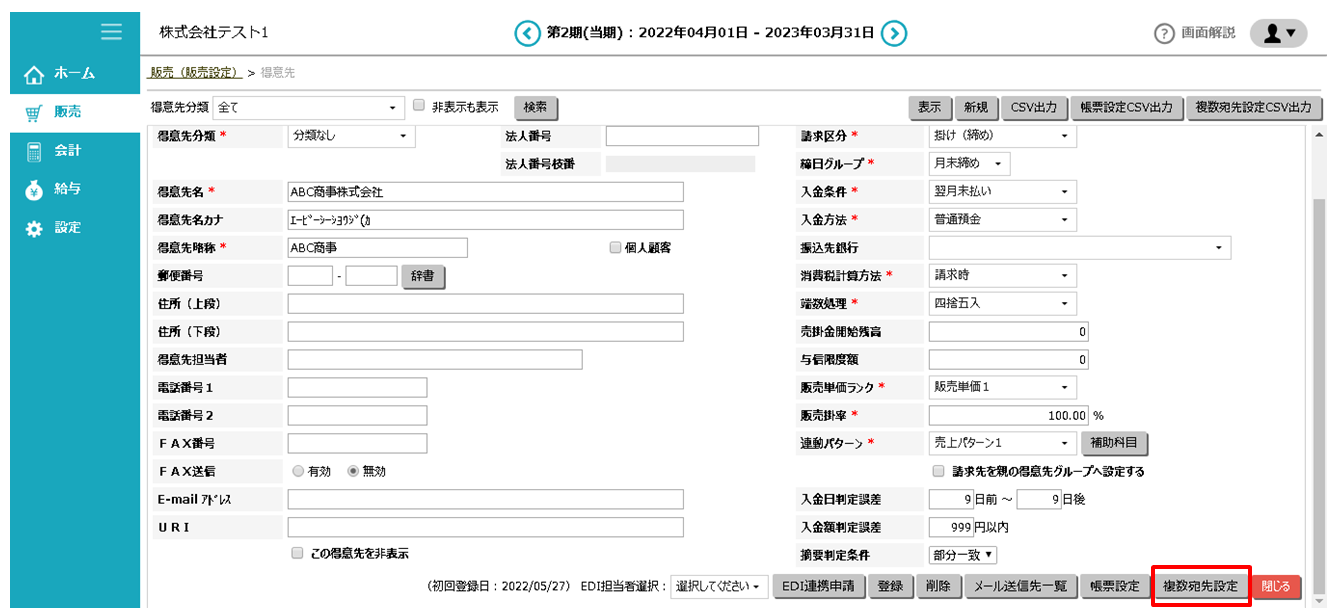Expand the 入金条件 dropdown
Screen dimensions: 1331x612
(1002, 191)
